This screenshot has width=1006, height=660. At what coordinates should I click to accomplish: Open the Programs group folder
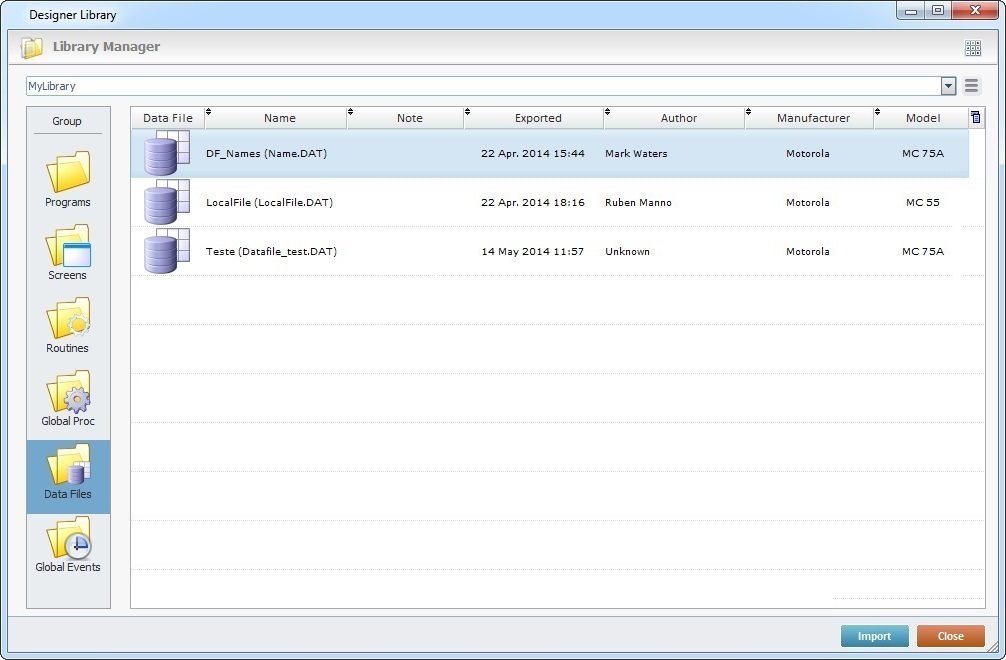pos(68,180)
